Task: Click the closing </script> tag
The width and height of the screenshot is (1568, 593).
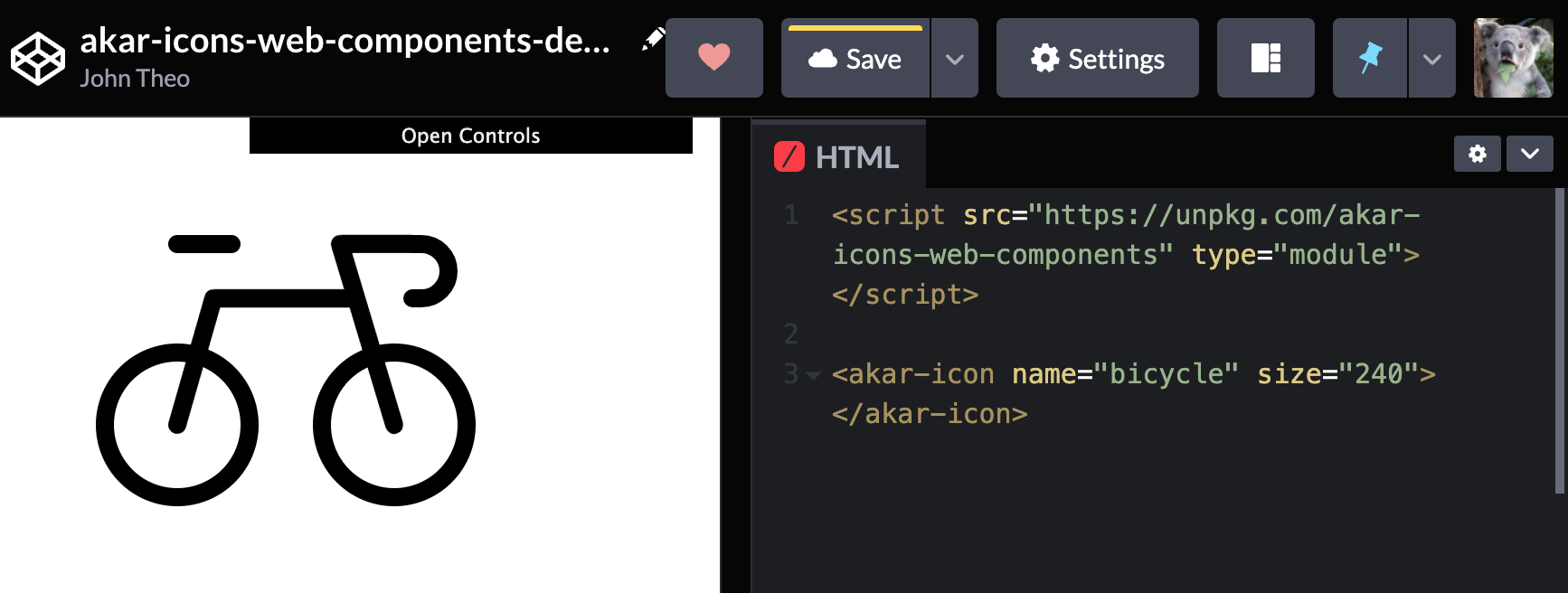Action: [x=905, y=295]
